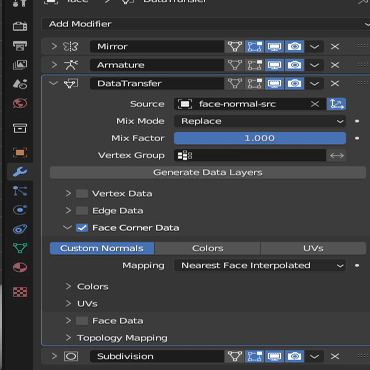370x370 pixels.
Task: Click the Vertex Group field icon
Action: 185,155
